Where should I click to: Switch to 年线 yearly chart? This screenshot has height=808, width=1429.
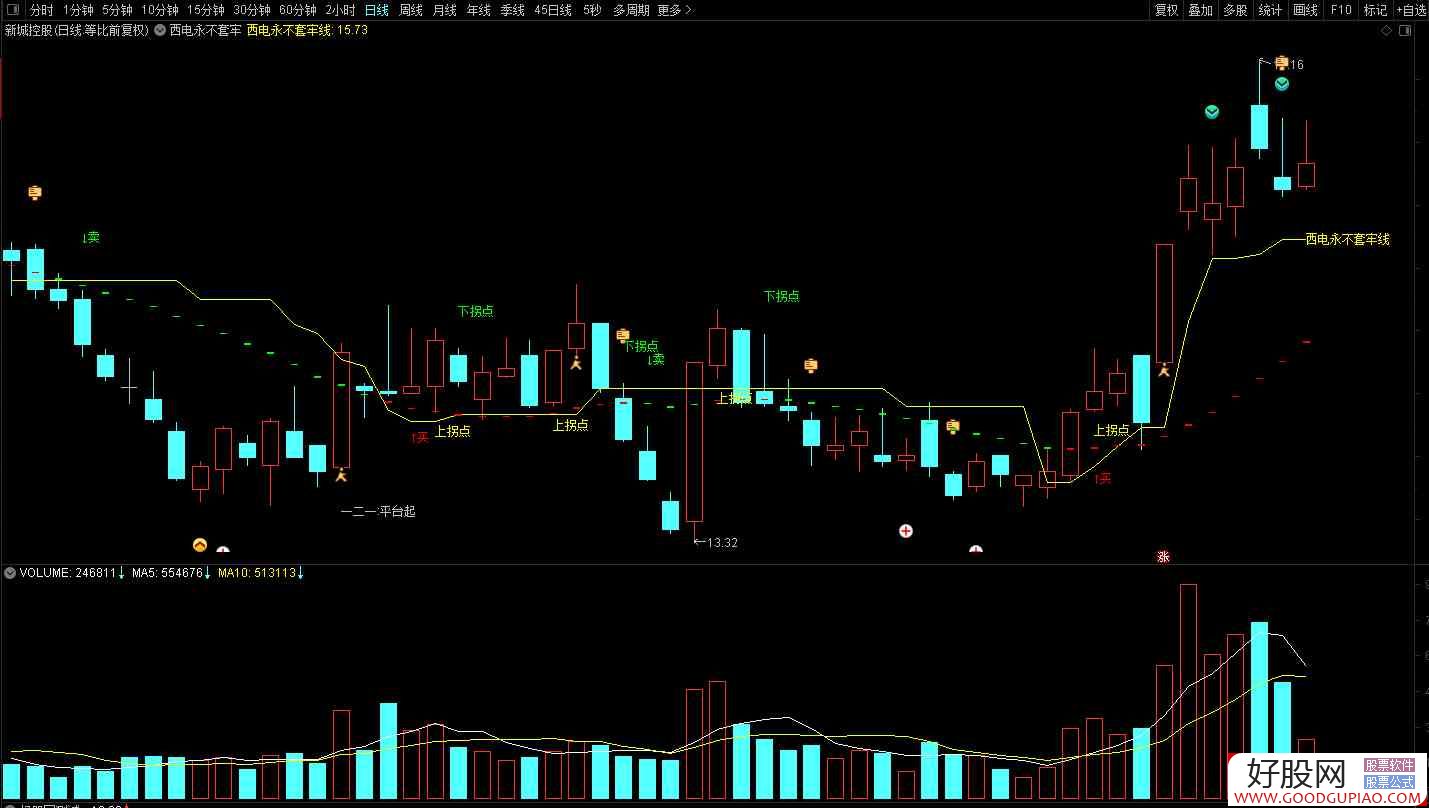pyautogui.click(x=479, y=10)
